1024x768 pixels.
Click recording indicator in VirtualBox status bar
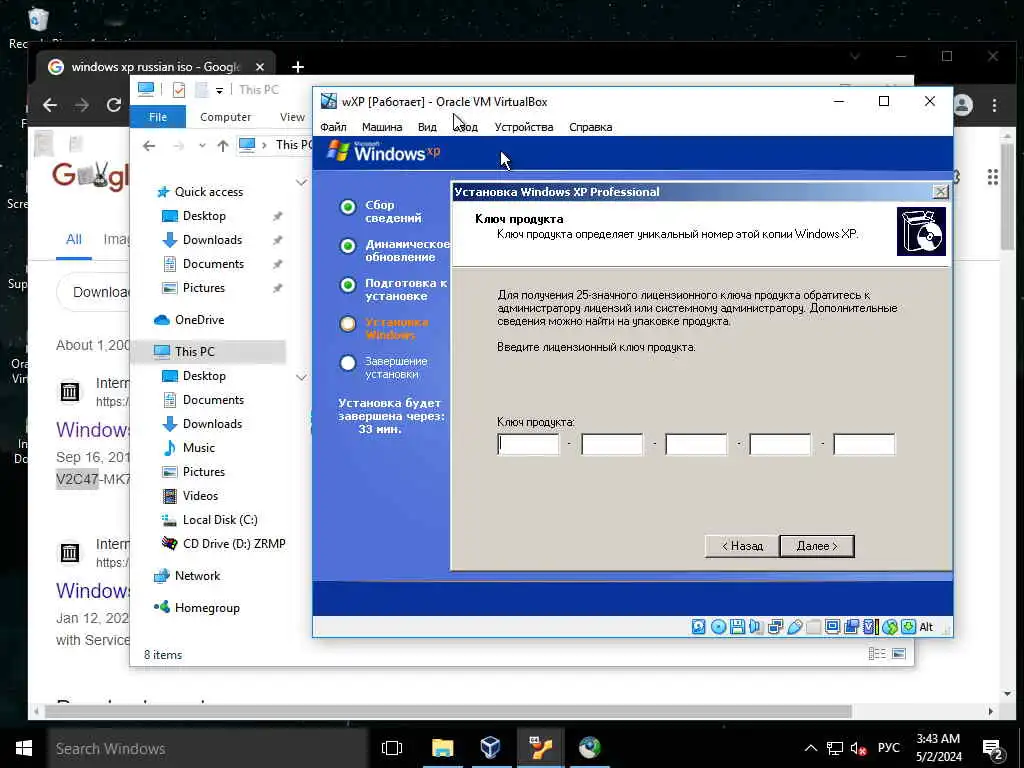[852, 627]
